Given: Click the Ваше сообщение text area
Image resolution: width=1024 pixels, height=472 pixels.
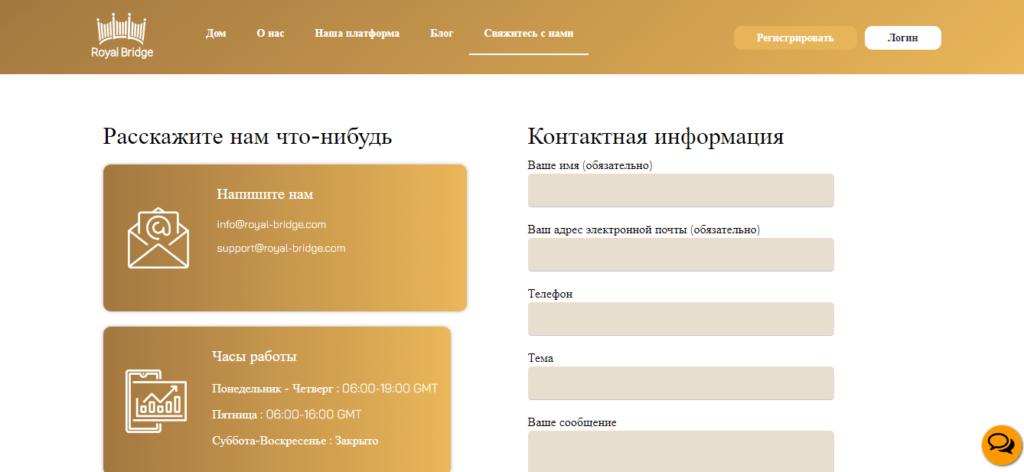Looking at the screenshot, I should click(680, 451).
